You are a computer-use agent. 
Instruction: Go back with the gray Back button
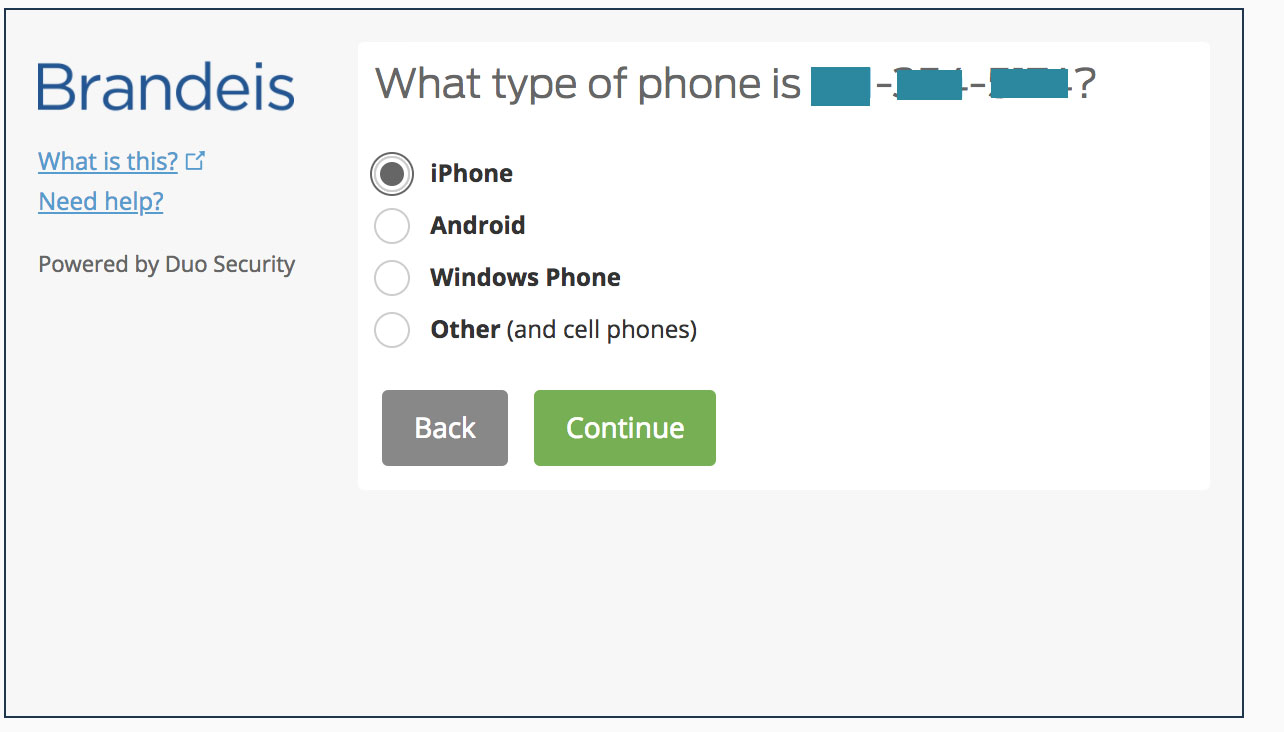point(445,428)
